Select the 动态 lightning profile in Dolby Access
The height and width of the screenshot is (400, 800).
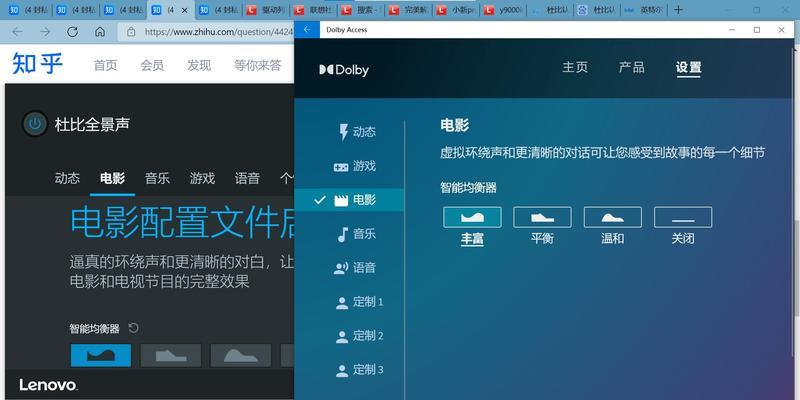pos(357,132)
